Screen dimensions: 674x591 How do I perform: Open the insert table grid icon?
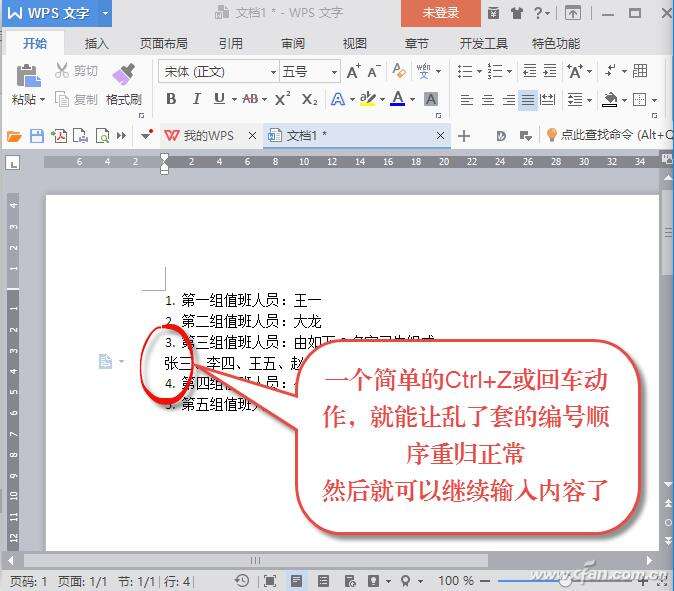tap(640, 70)
